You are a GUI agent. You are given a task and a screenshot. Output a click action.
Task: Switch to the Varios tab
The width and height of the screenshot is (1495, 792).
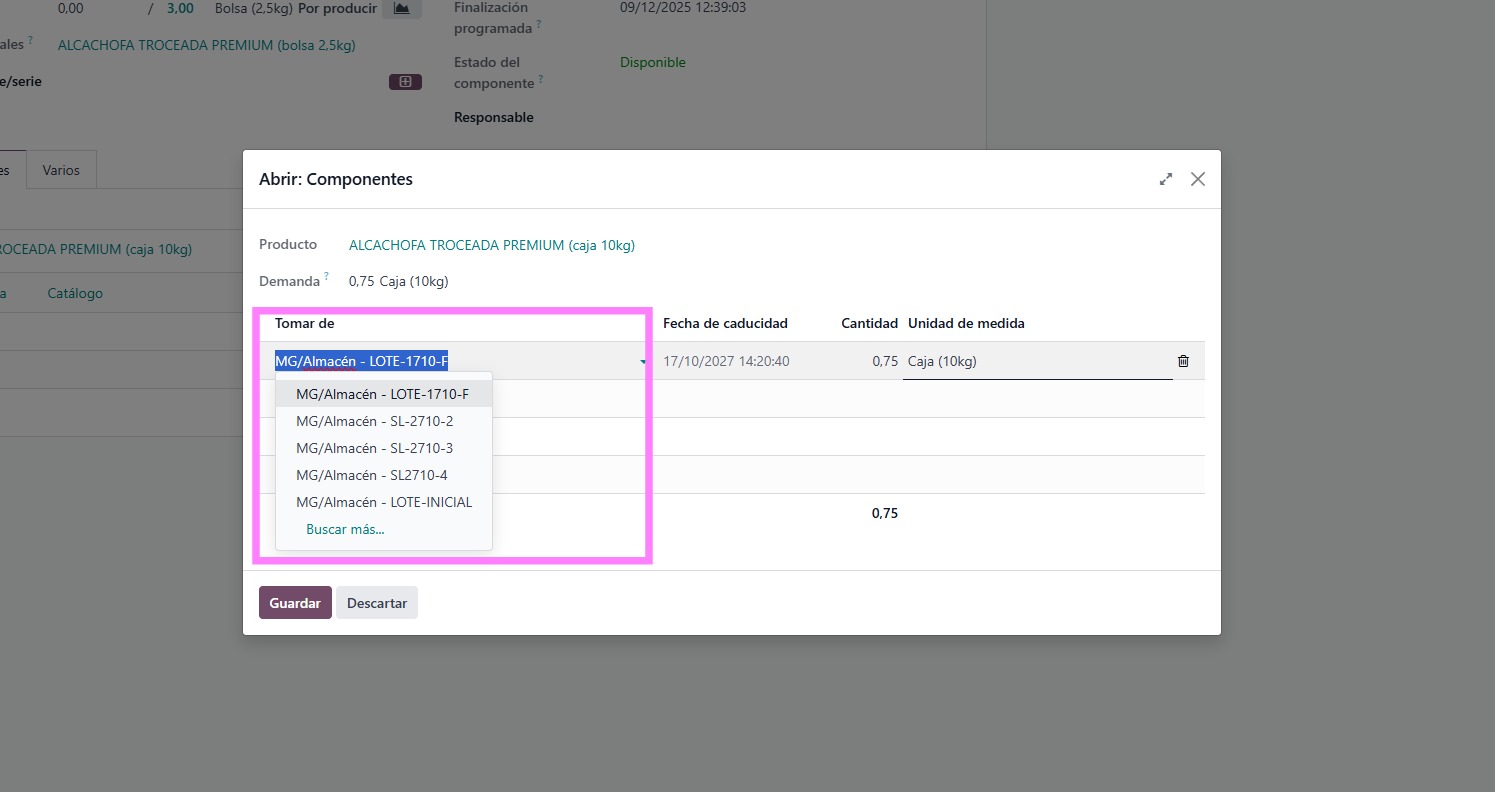[61, 170]
